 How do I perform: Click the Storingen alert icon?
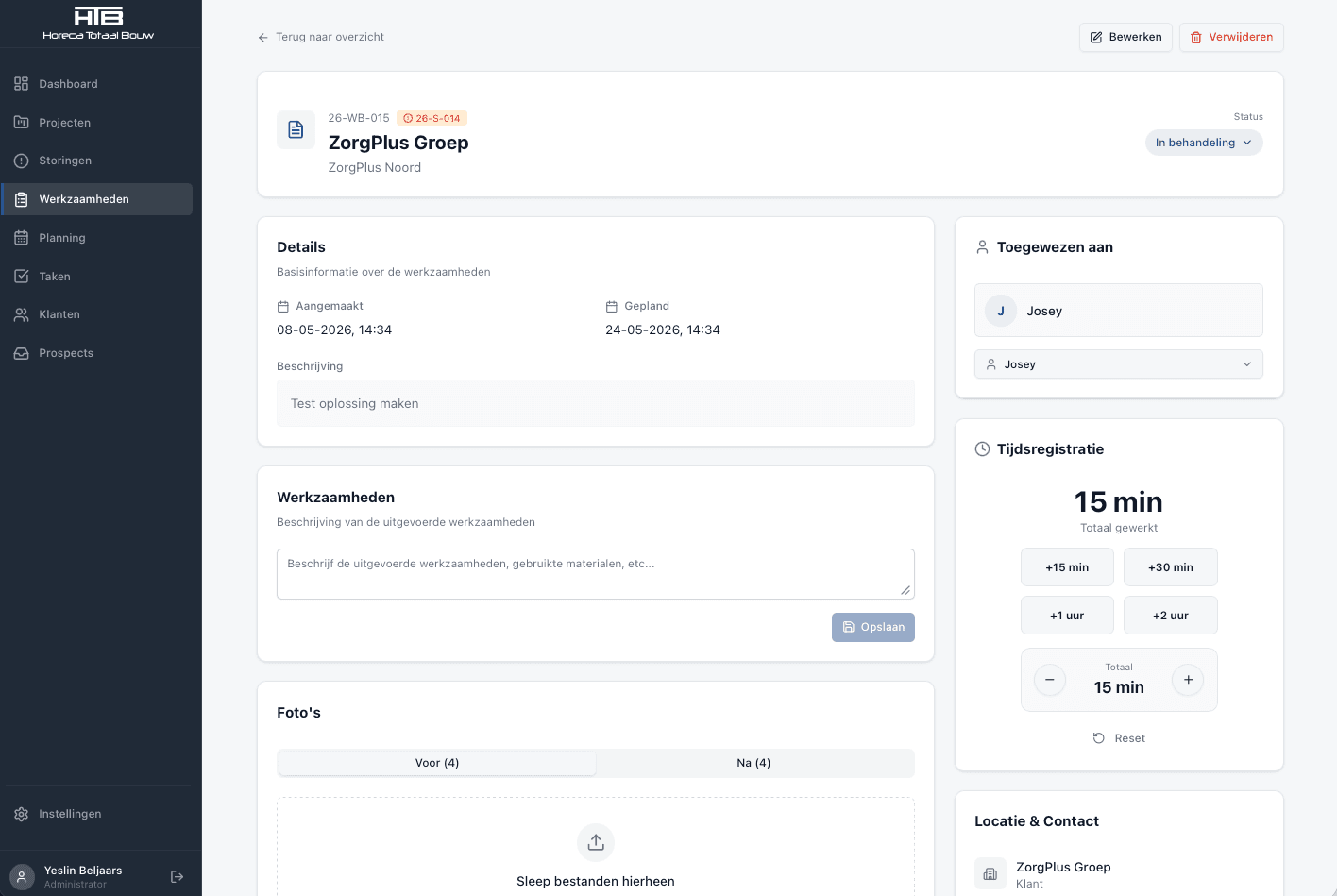22,161
